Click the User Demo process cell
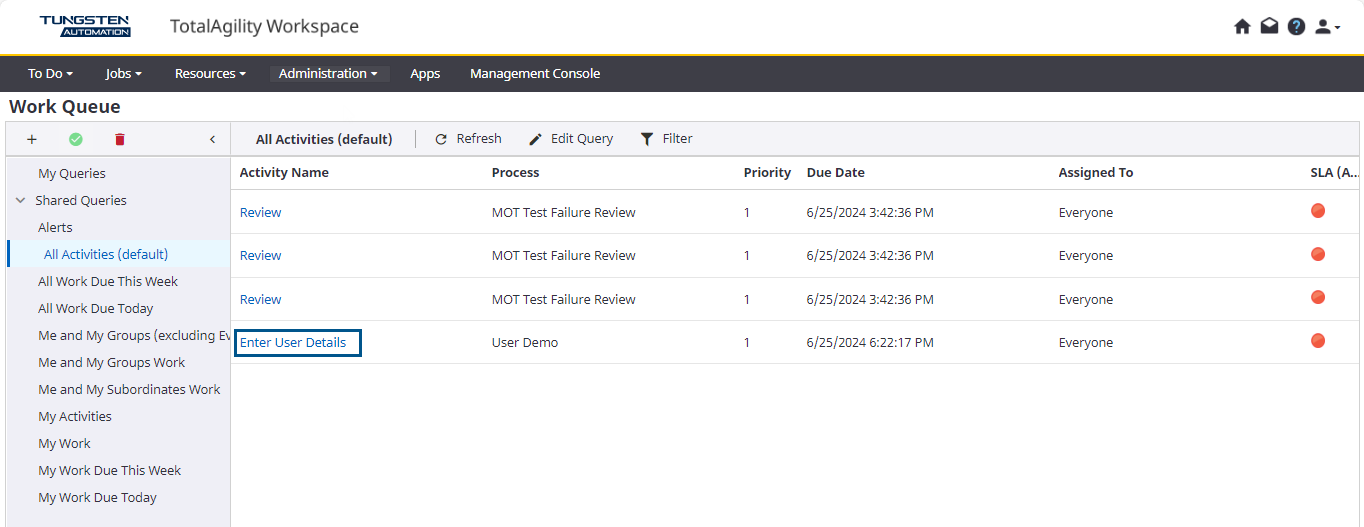 525,342
